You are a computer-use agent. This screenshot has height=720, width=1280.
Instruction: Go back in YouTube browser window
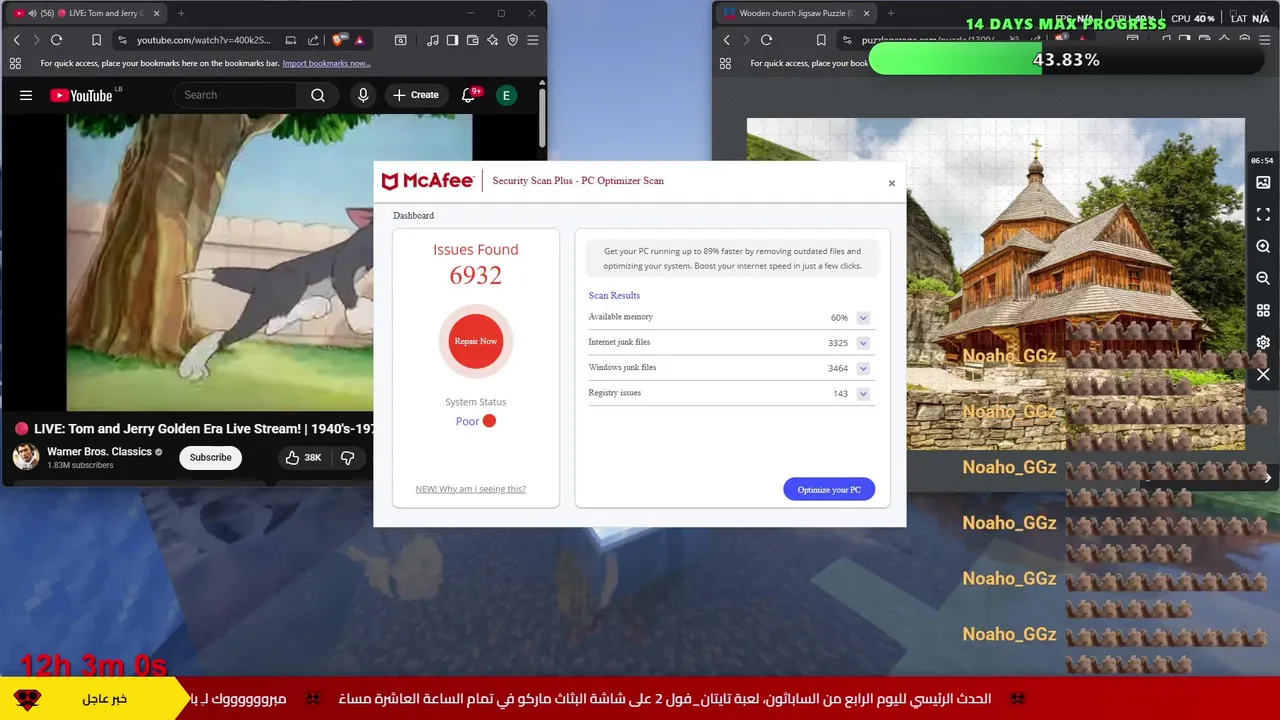(x=16, y=40)
